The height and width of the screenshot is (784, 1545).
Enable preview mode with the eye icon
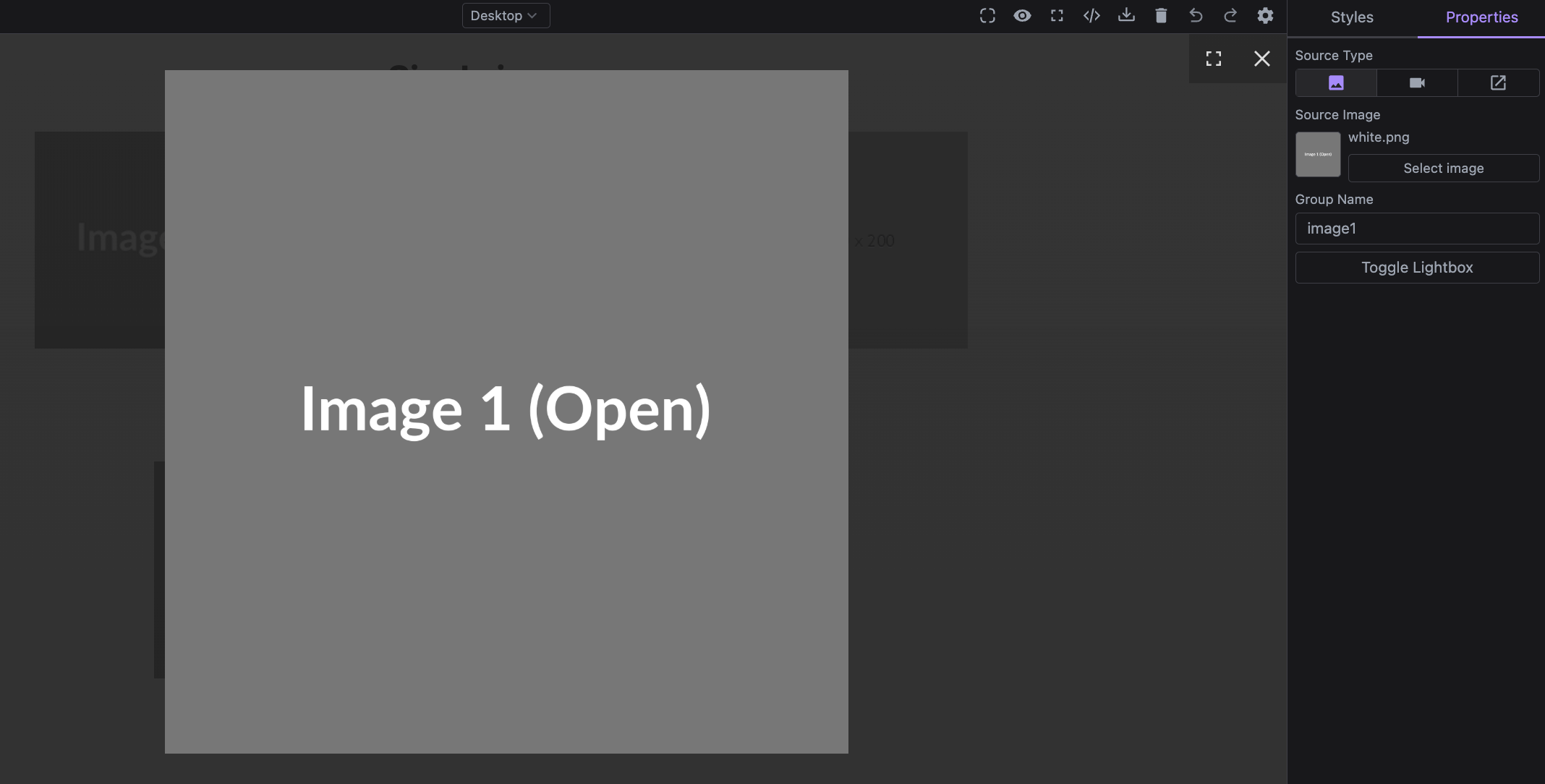[1022, 15]
